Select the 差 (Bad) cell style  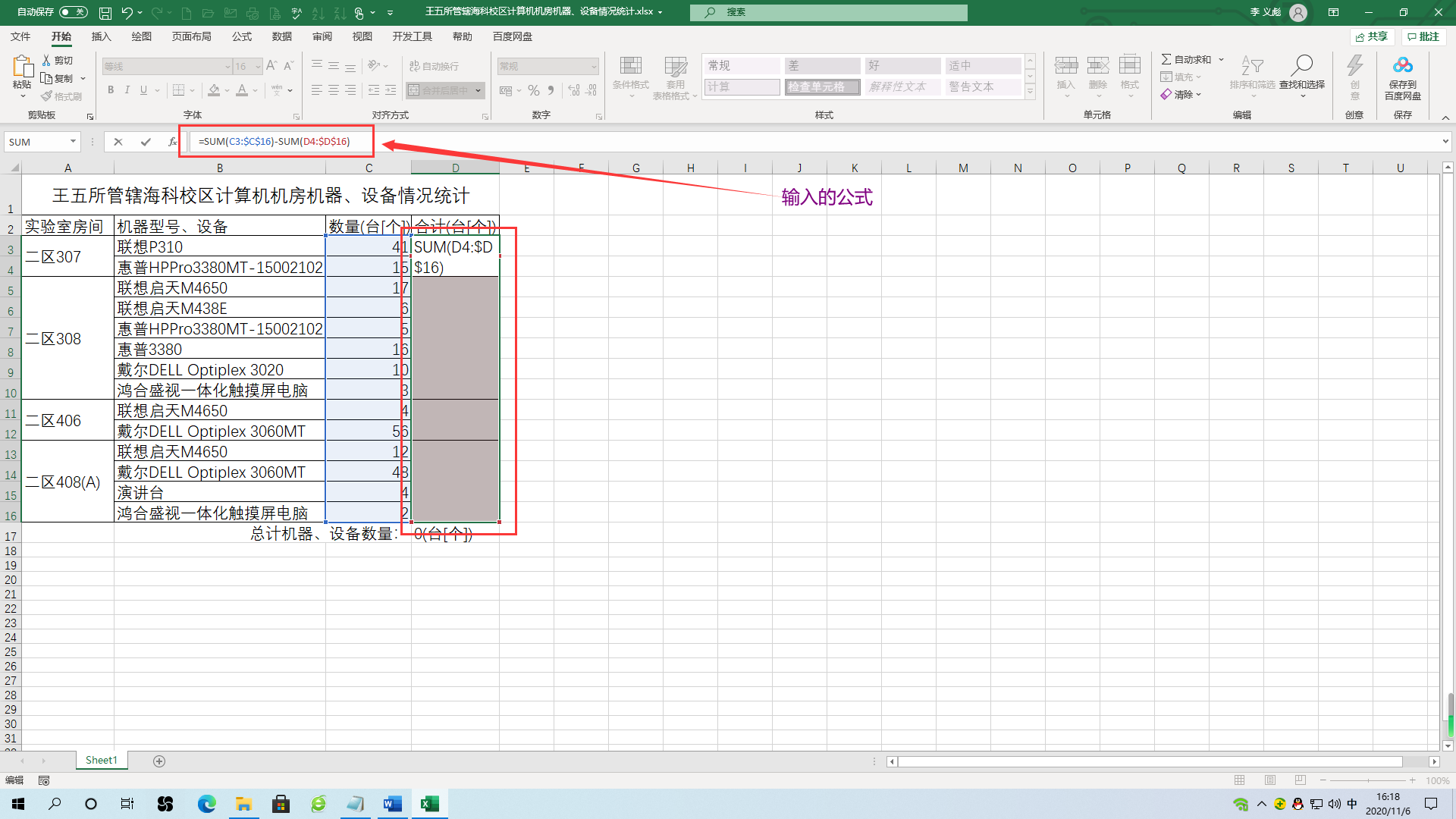[822, 66]
